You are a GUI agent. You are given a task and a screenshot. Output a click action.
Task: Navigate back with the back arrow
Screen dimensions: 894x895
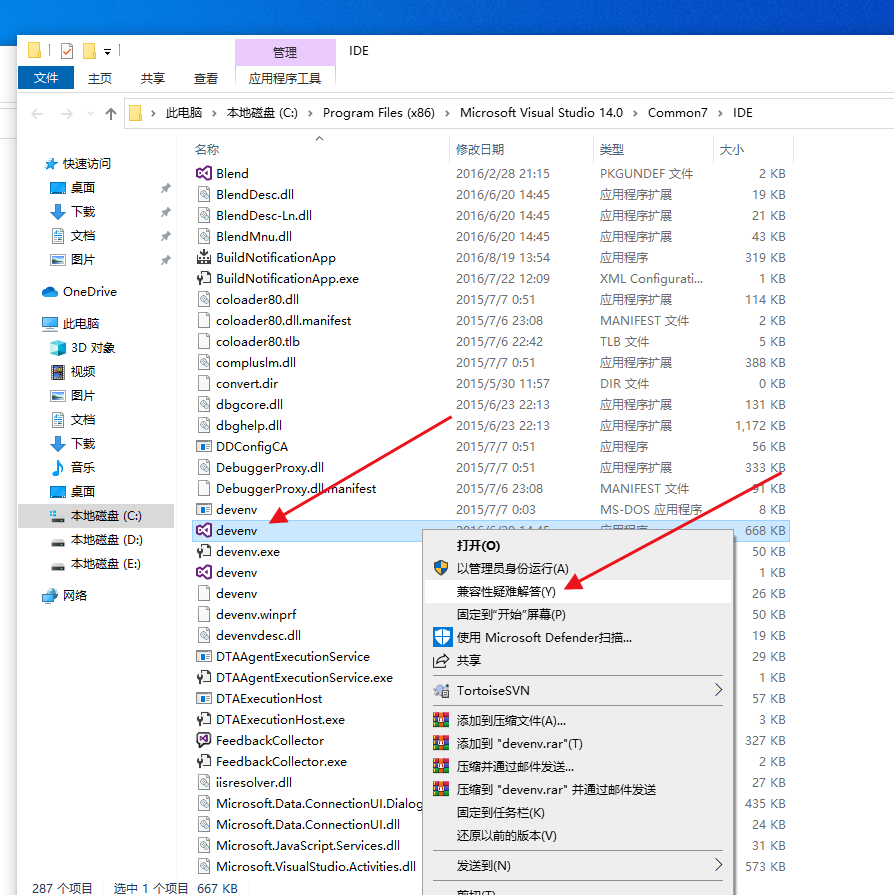tap(38, 114)
